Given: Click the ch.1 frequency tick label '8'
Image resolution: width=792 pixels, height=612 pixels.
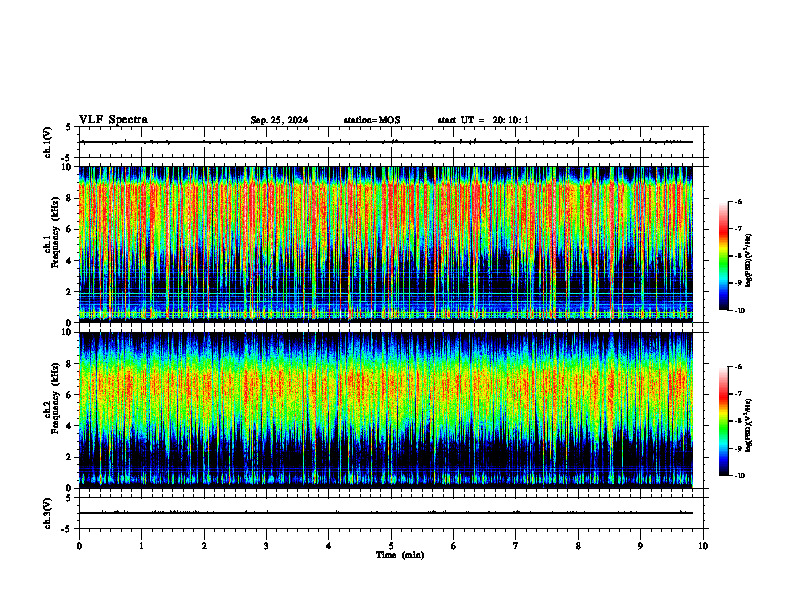Looking at the screenshot, I should (x=70, y=198).
